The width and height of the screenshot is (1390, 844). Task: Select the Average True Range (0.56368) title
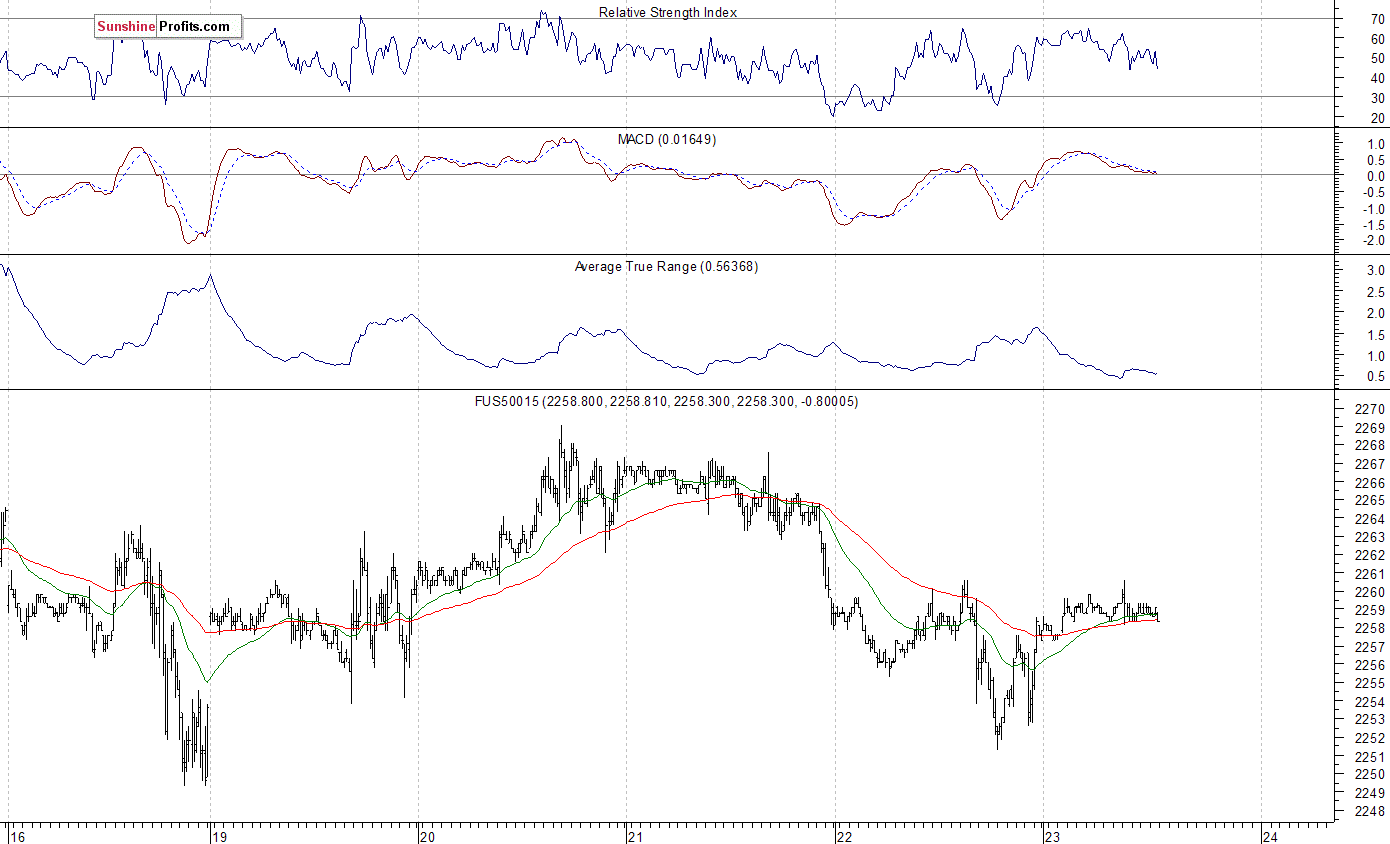click(666, 267)
